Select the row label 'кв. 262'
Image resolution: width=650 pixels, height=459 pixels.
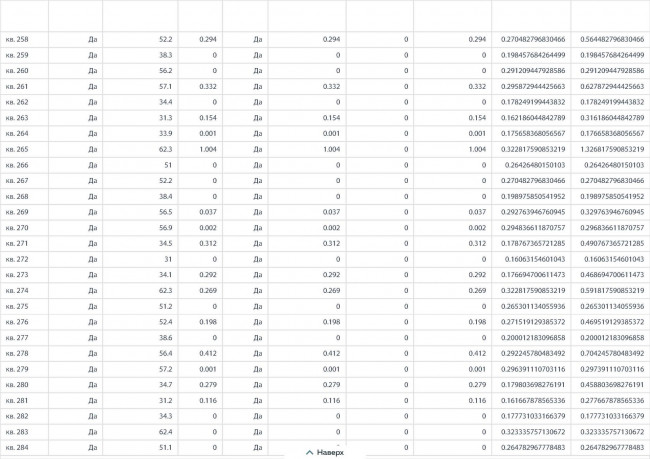pyautogui.click(x=17, y=102)
